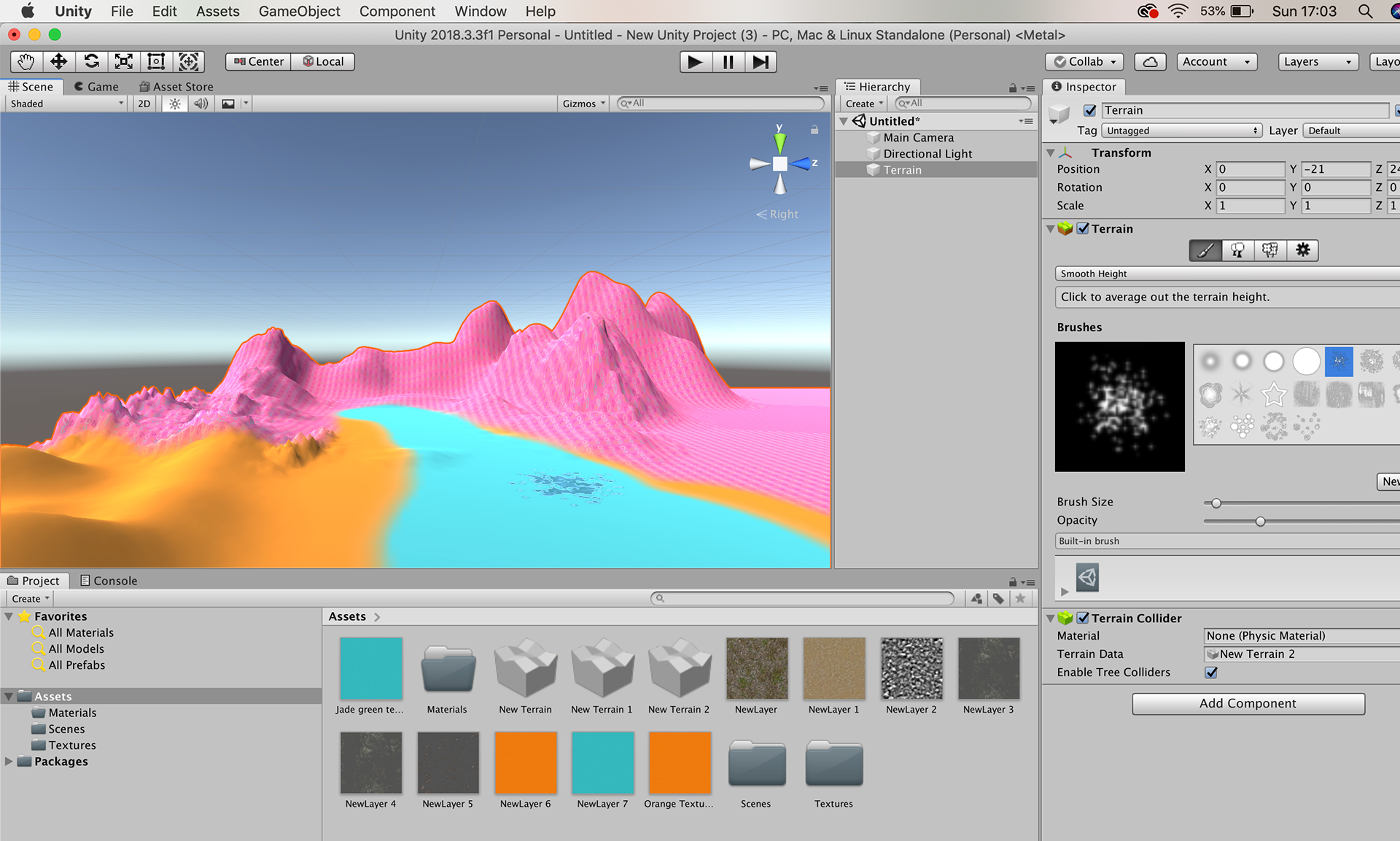Open Hierarchy Create dropdown
The image size is (1400, 841).
tap(864, 104)
